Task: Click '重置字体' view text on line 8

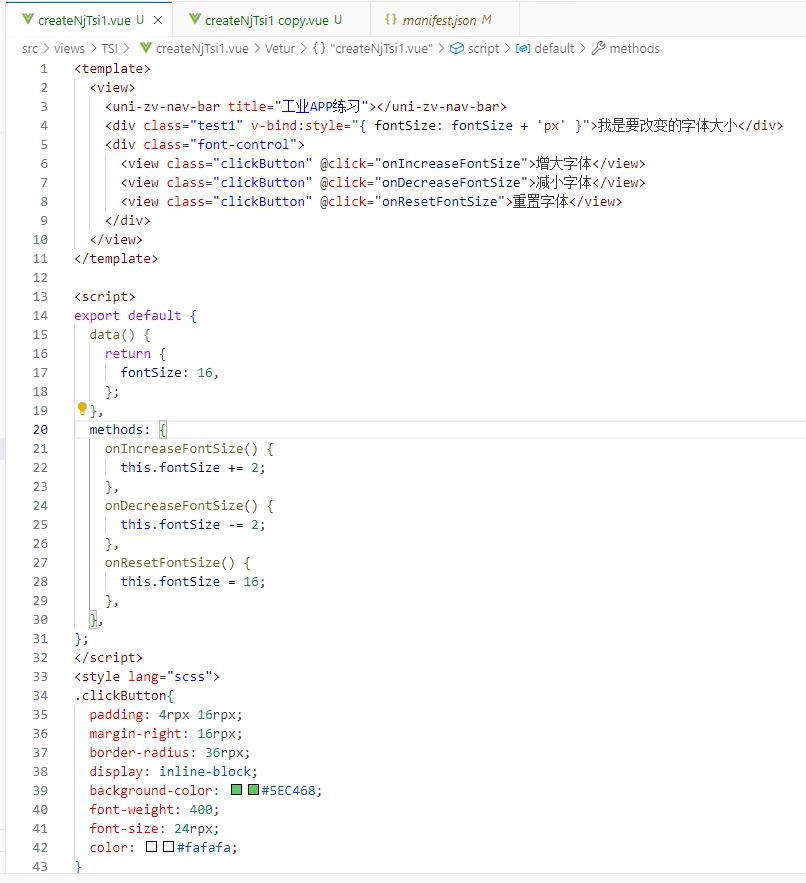Action: click(540, 202)
